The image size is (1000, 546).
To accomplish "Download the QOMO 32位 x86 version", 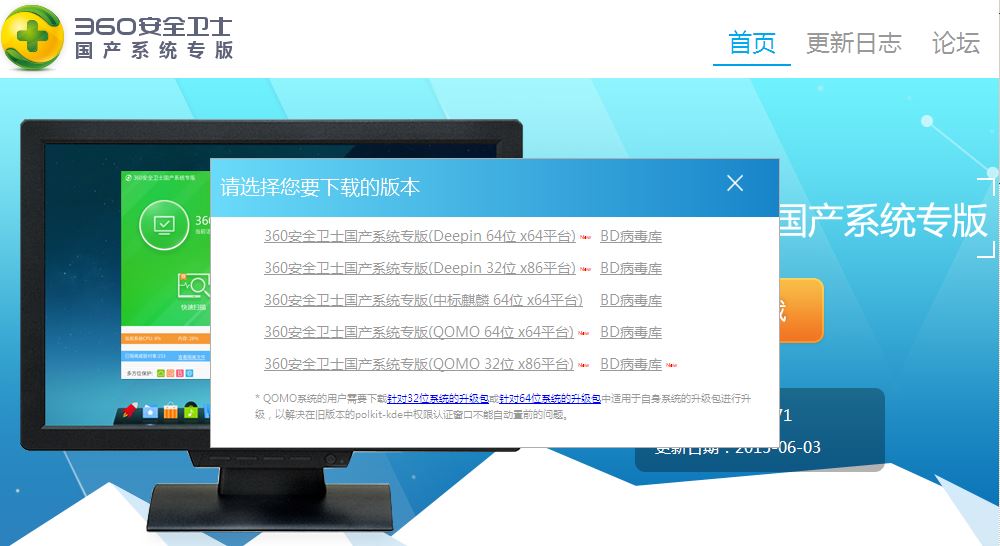I will pos(418,365).
